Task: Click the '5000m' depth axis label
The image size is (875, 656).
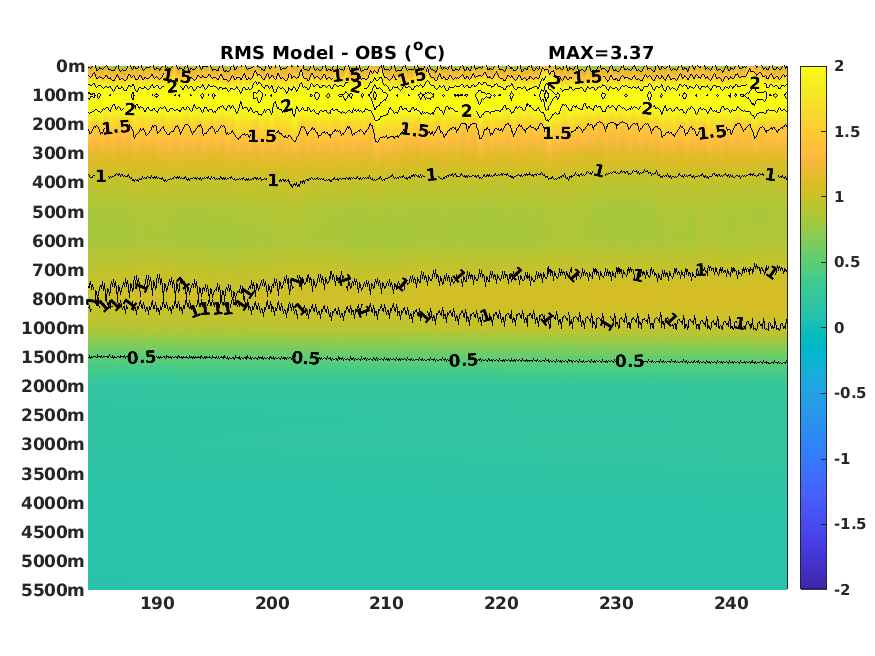Action: [53, 562]
